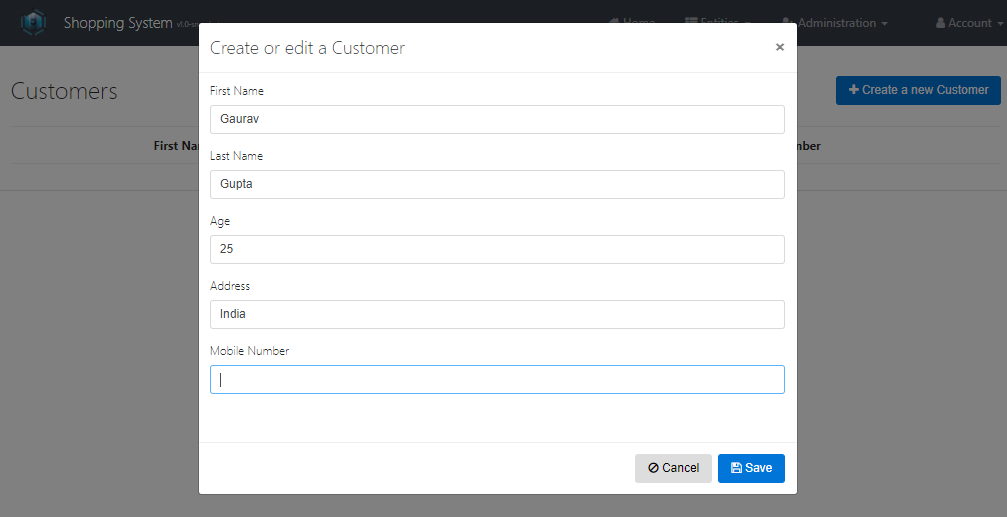The height and width of the screenshot is (517, 1007).
Task: Click the ban icon on Cancel
Action: [653, 468]
